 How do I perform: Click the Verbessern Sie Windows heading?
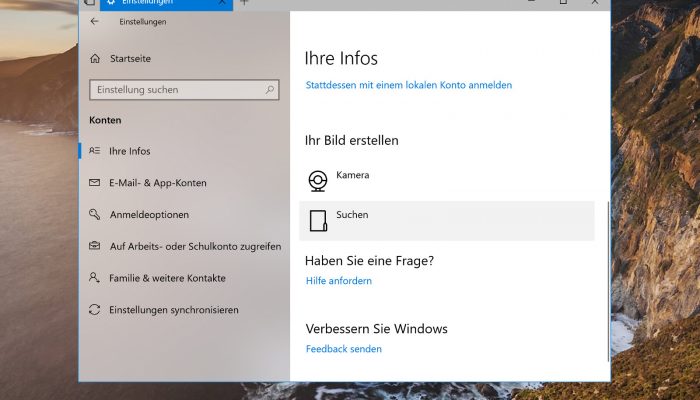377,329
